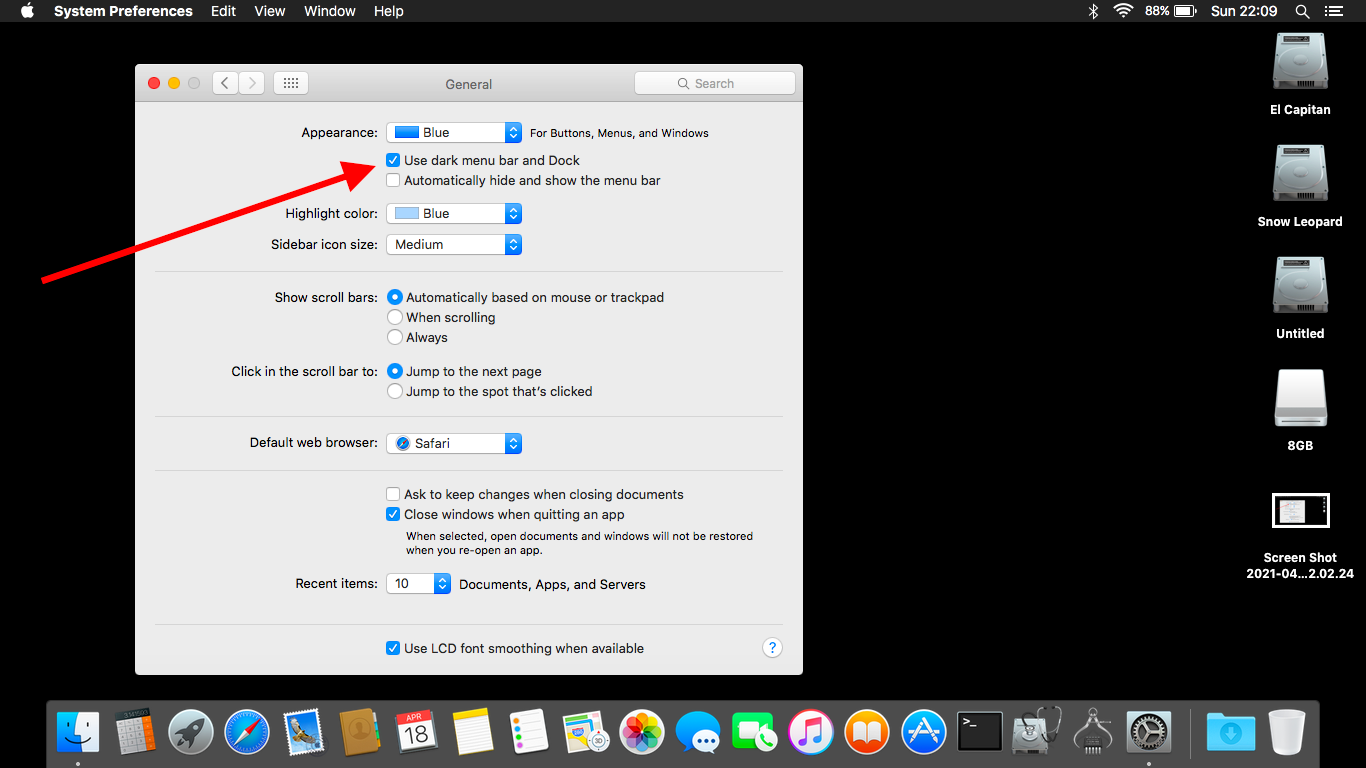The width and height of the screenshot is (1366, 768).
Task: Open the View menu
Action: pyautogui.click(x=270, y=11)
